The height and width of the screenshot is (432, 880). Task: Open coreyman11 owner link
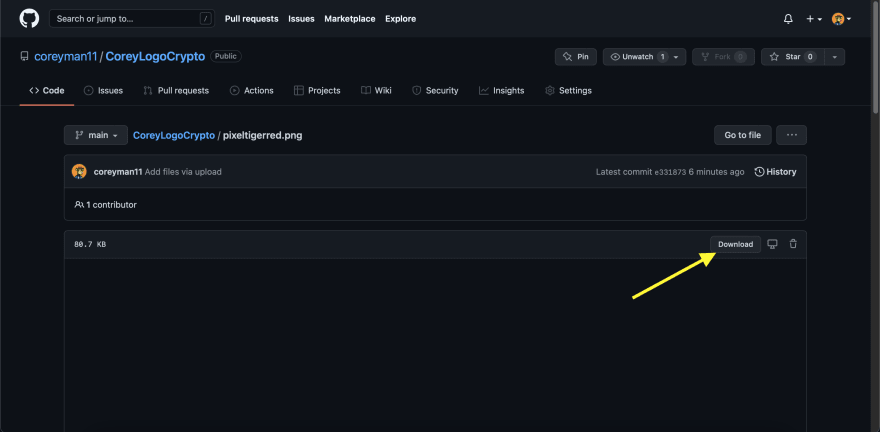click(x=66, y=57)
